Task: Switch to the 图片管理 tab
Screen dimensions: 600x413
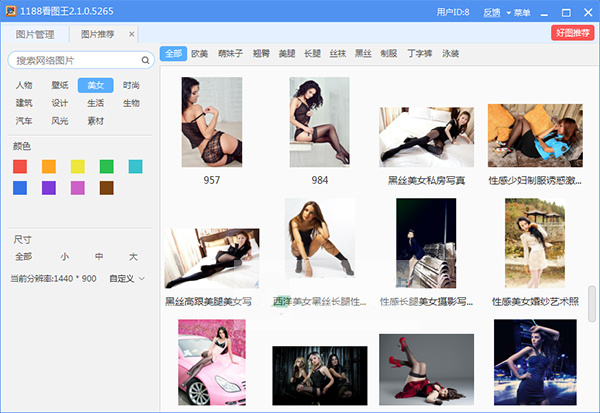Action: coord(35,34)
